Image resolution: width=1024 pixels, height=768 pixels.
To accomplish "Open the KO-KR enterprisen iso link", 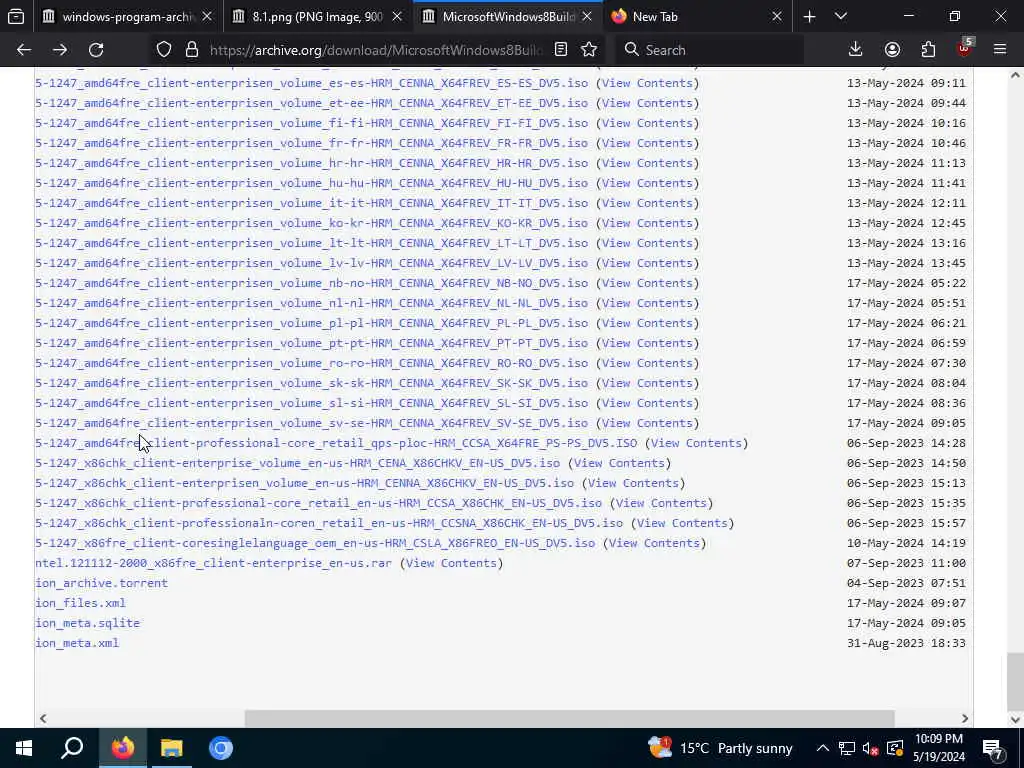I will [x=312, y=223].
